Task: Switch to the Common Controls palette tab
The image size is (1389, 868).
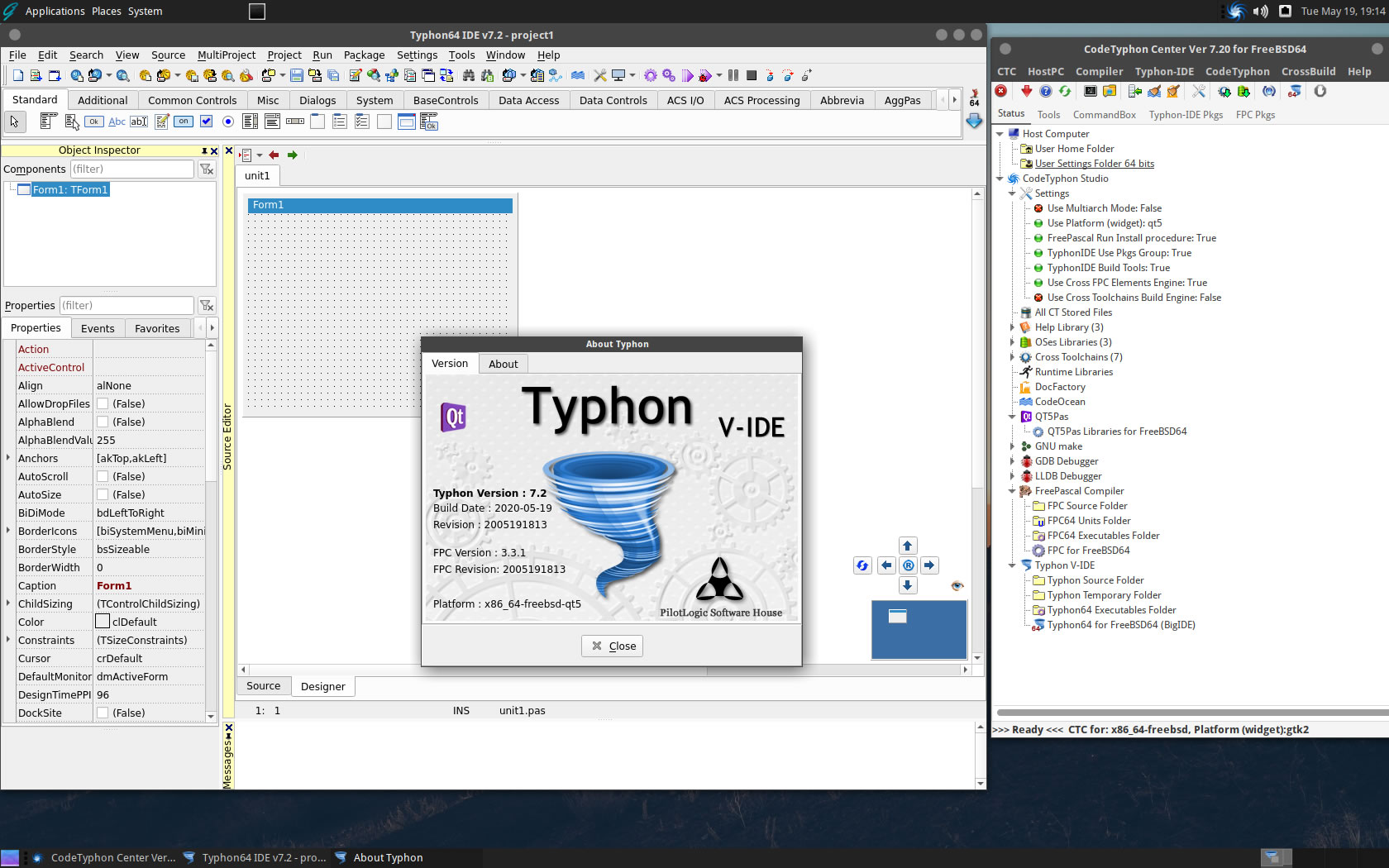Action: point(193,100)
